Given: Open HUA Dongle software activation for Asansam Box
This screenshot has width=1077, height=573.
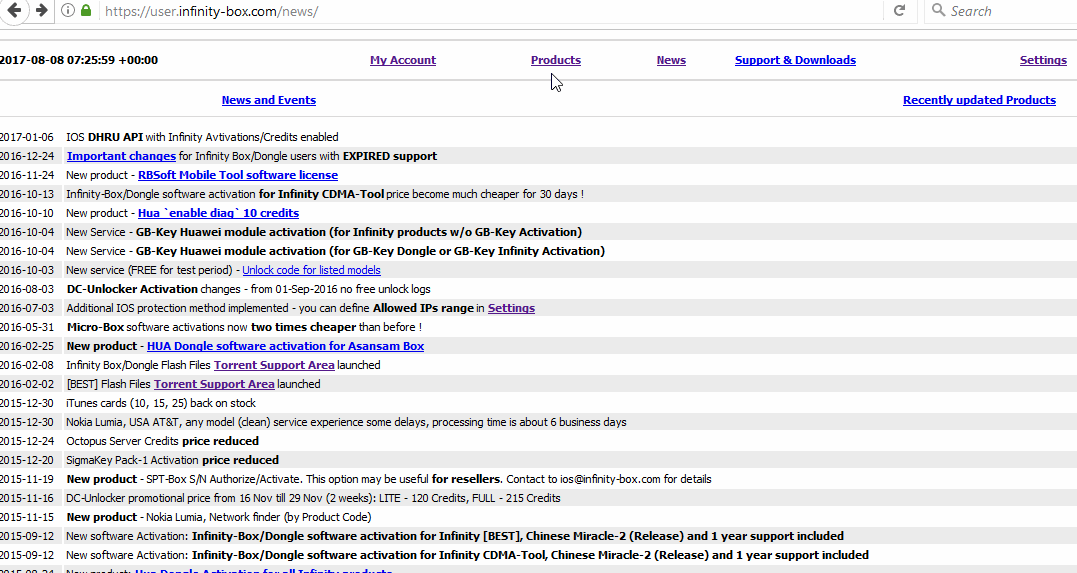Looking at the screenshot, I should 285,346.
